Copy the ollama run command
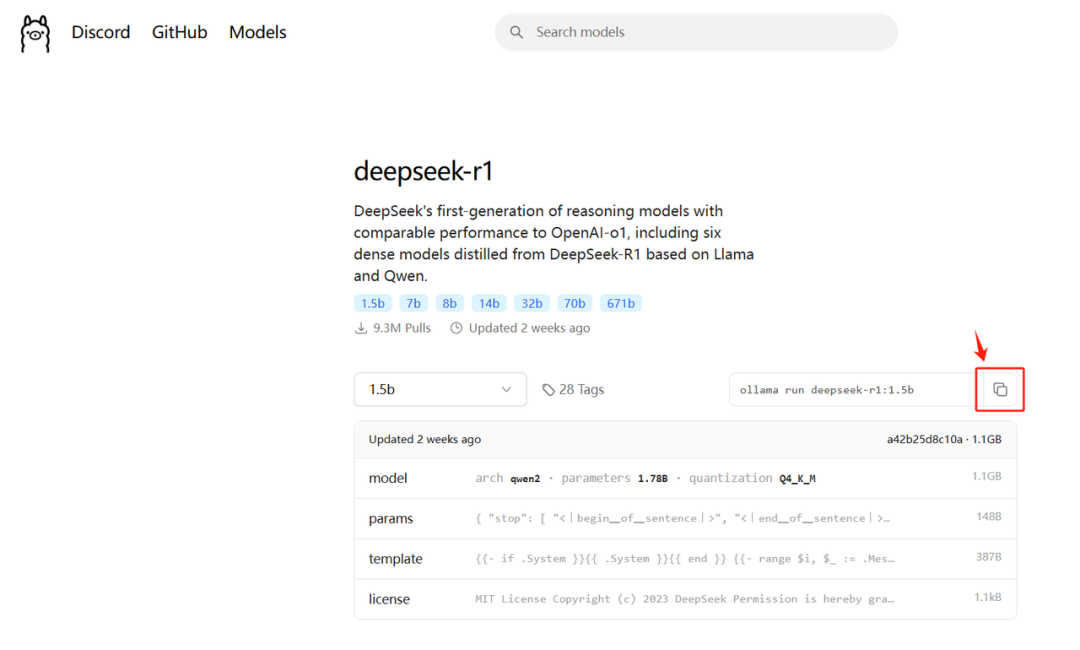 pyautogui.click(x=1000, y=390)
